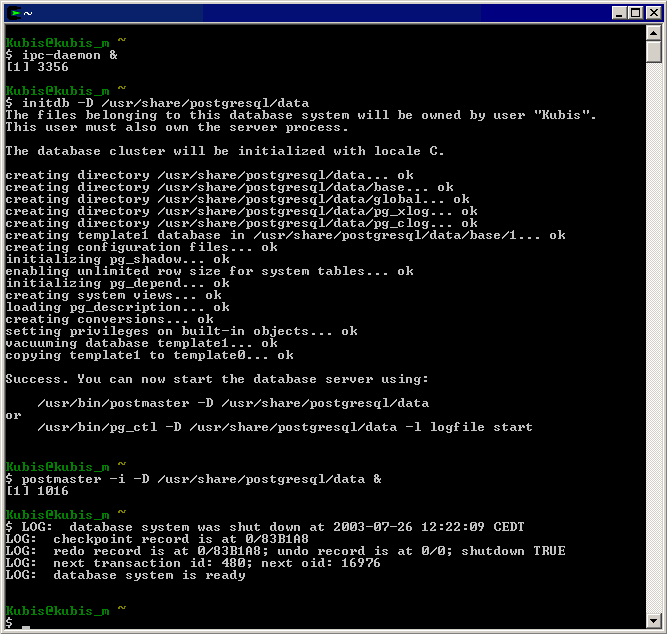Click the 'creating directory .../data/pg_clog... ok' line
Image resolution: width=667 pixels, height=634 pixels.
[242, 223]
